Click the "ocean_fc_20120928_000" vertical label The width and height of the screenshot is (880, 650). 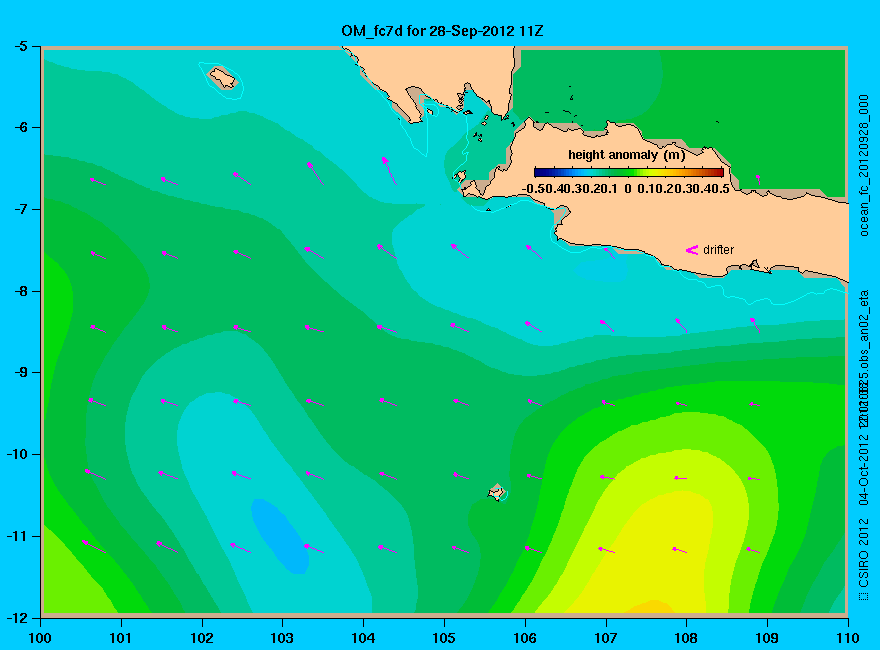864,166
